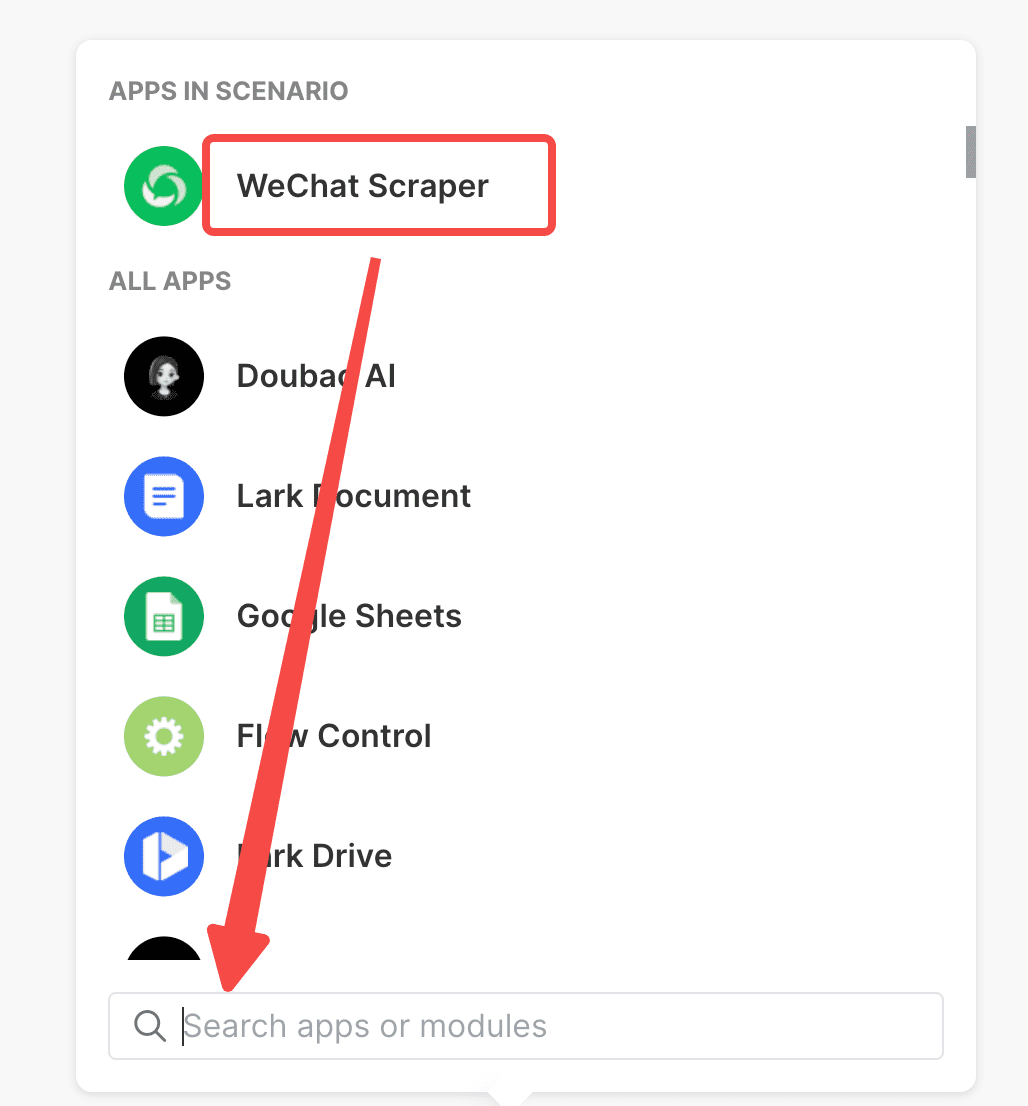1028x1106 pixels.
Task: Click the ALL APPS section heading
Action: click(170, 281)
